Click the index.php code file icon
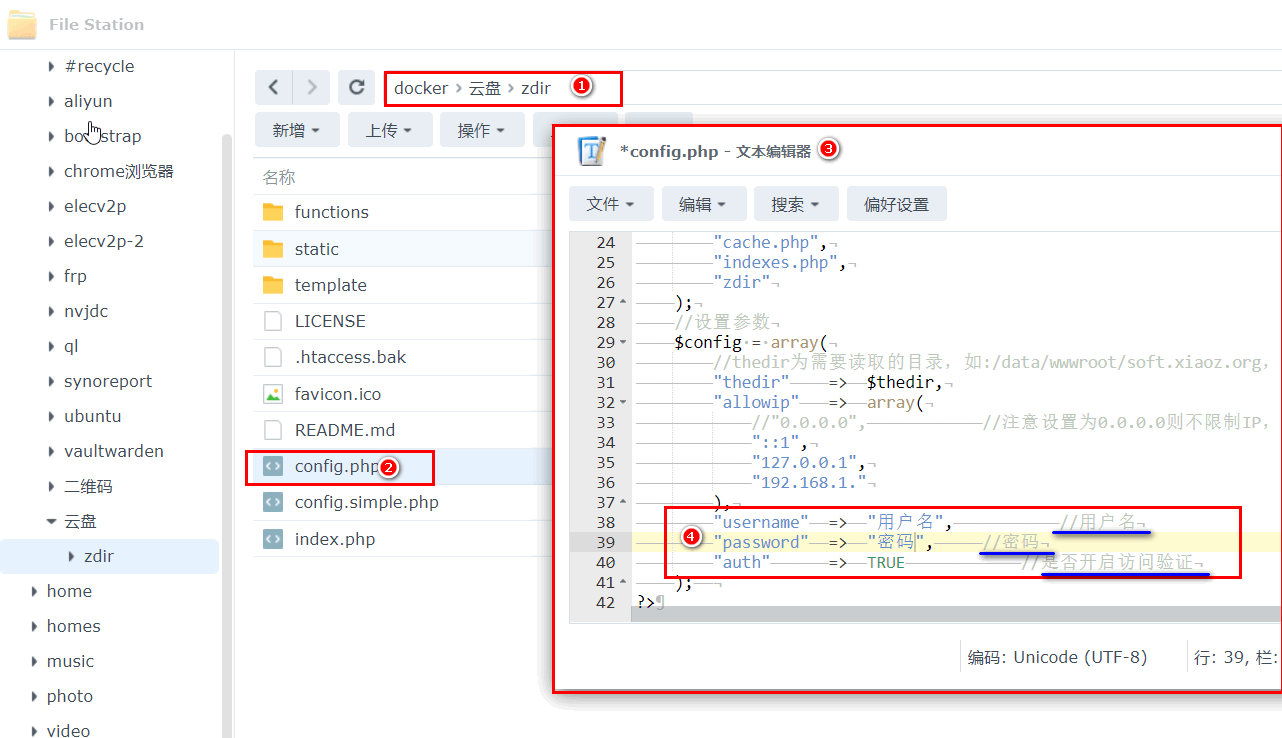This screenshot has width=1282, height=738. [x=273, y=539]
